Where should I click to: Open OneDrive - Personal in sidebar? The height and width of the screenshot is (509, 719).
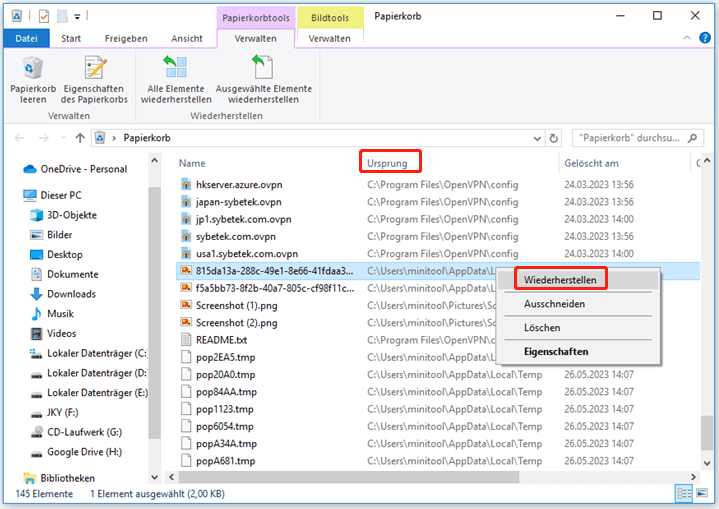click(75, 169)
